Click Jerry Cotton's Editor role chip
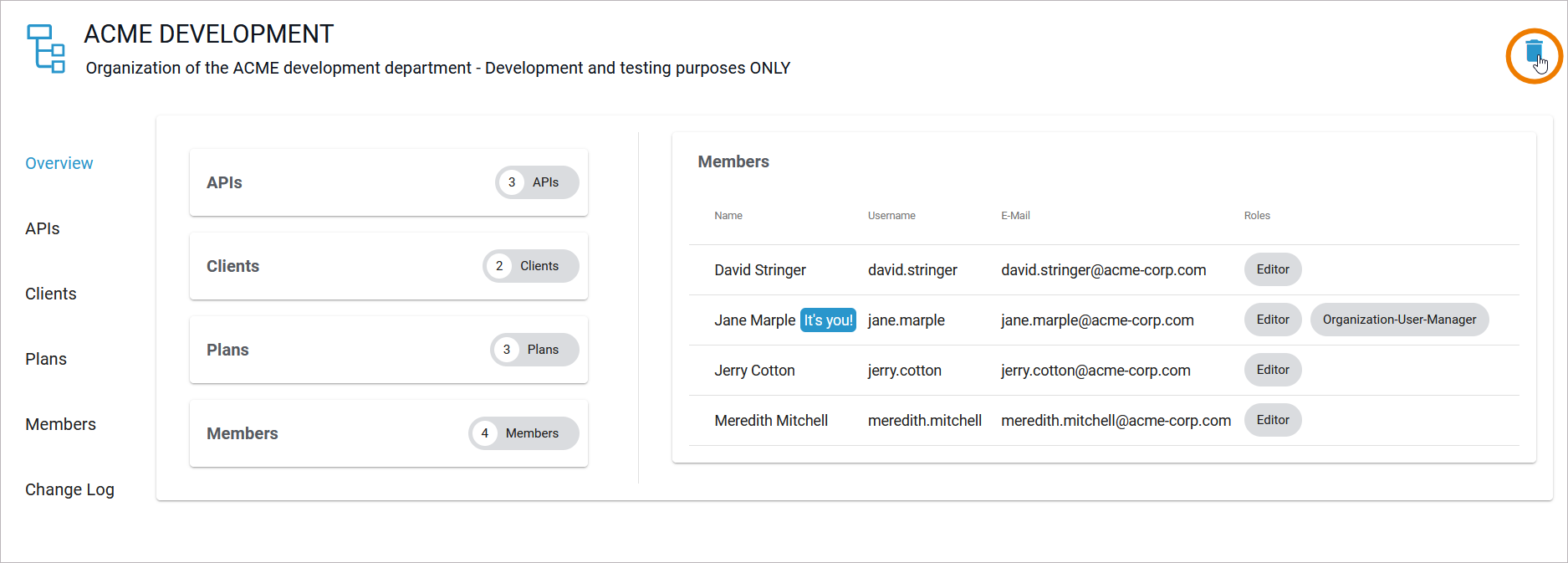The image size is (1568, 563). point(1272,370)
